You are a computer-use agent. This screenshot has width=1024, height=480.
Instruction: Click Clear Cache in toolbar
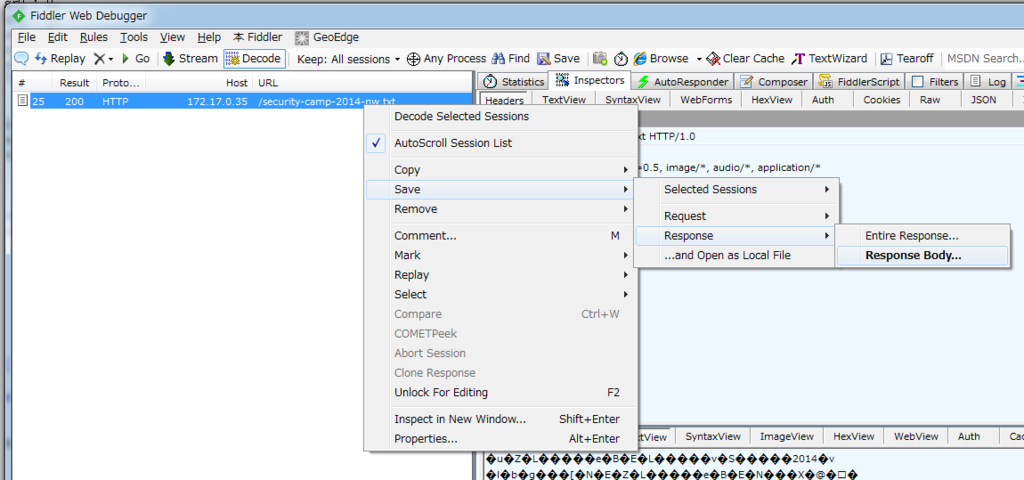[x=745, y=59]
